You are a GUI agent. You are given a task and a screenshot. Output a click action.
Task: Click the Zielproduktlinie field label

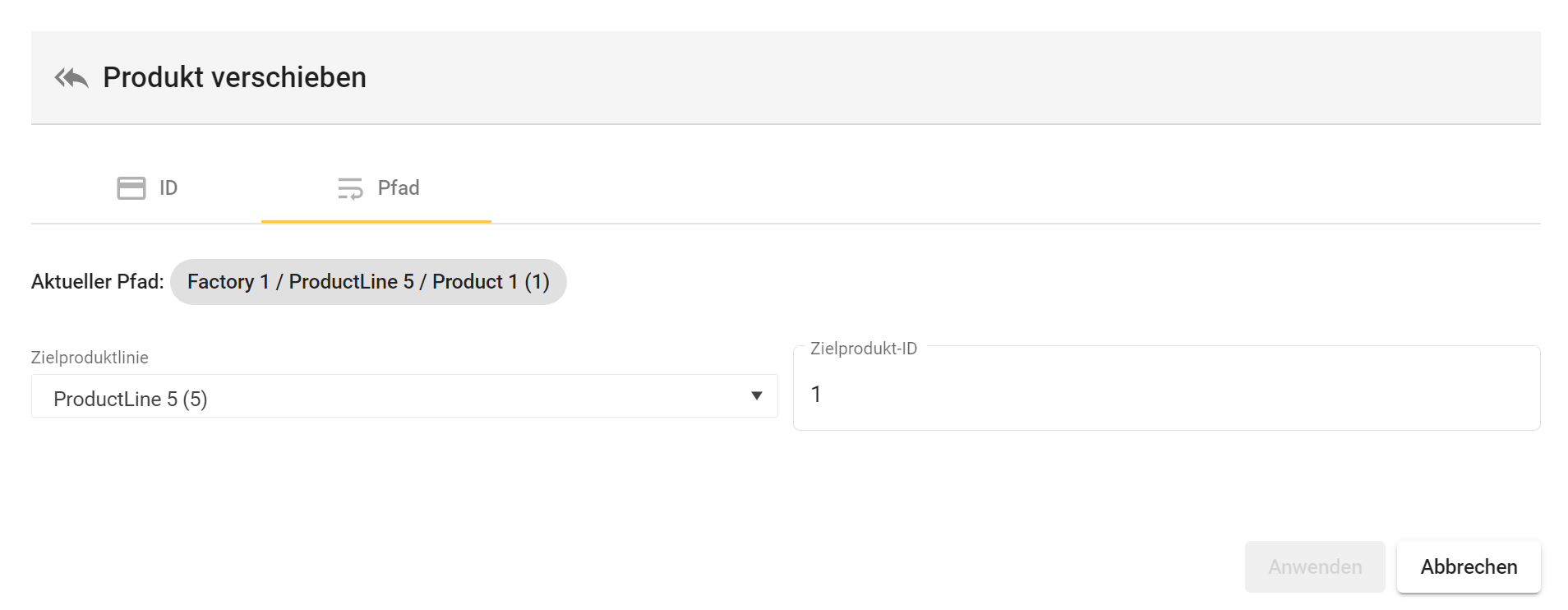90,358
